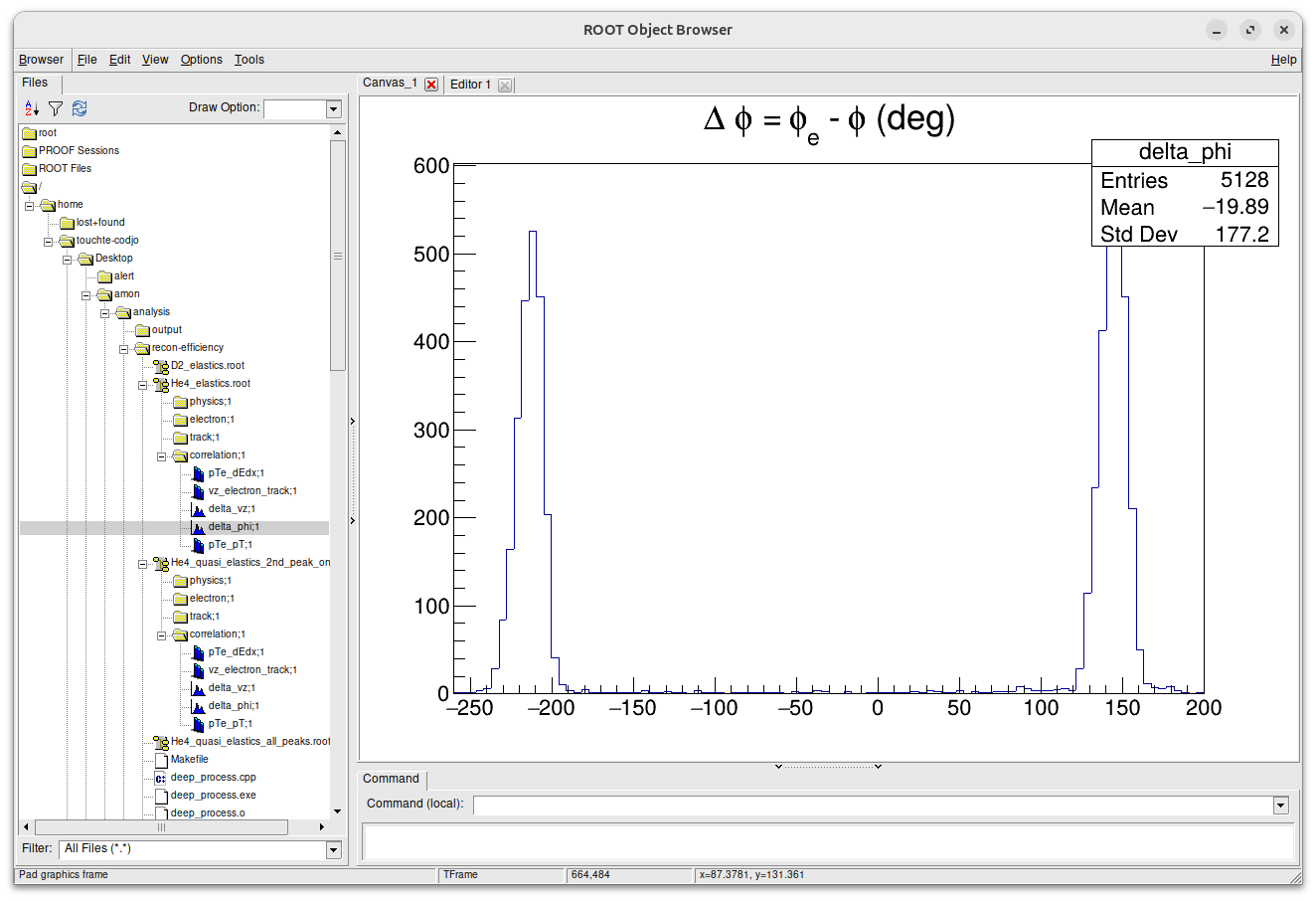Open the File menu
Viewport: 1316px width, 901px height.
coord(87,60)
